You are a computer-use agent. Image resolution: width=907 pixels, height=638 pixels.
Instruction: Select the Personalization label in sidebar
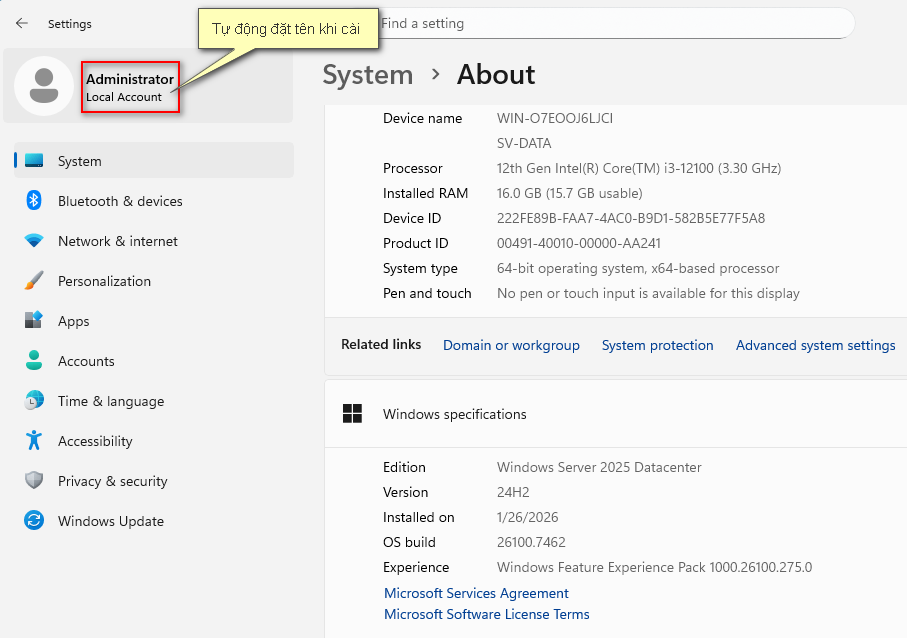105,281
